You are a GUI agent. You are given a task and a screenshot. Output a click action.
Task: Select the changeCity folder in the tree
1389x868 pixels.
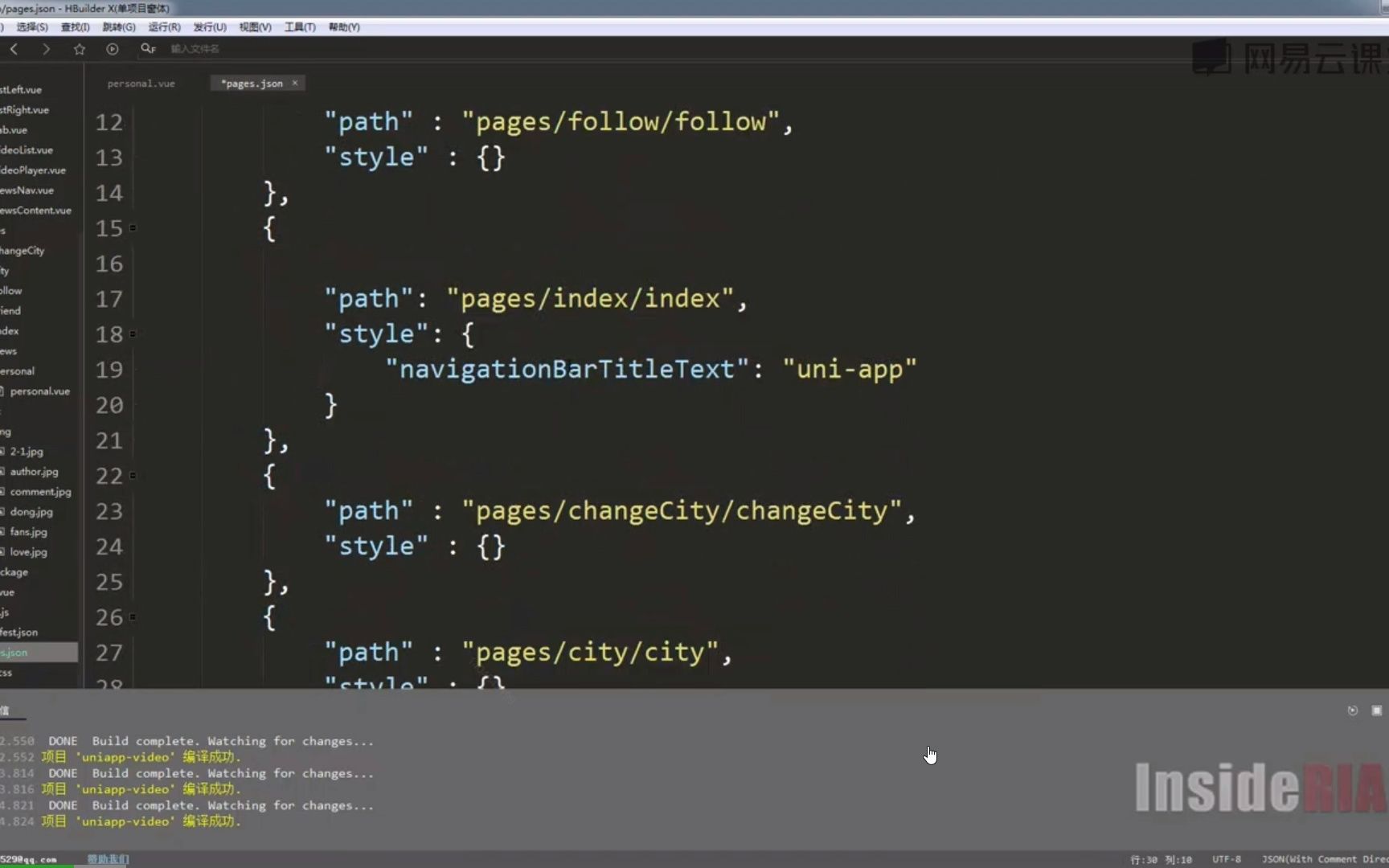click(x=23, y=251)
